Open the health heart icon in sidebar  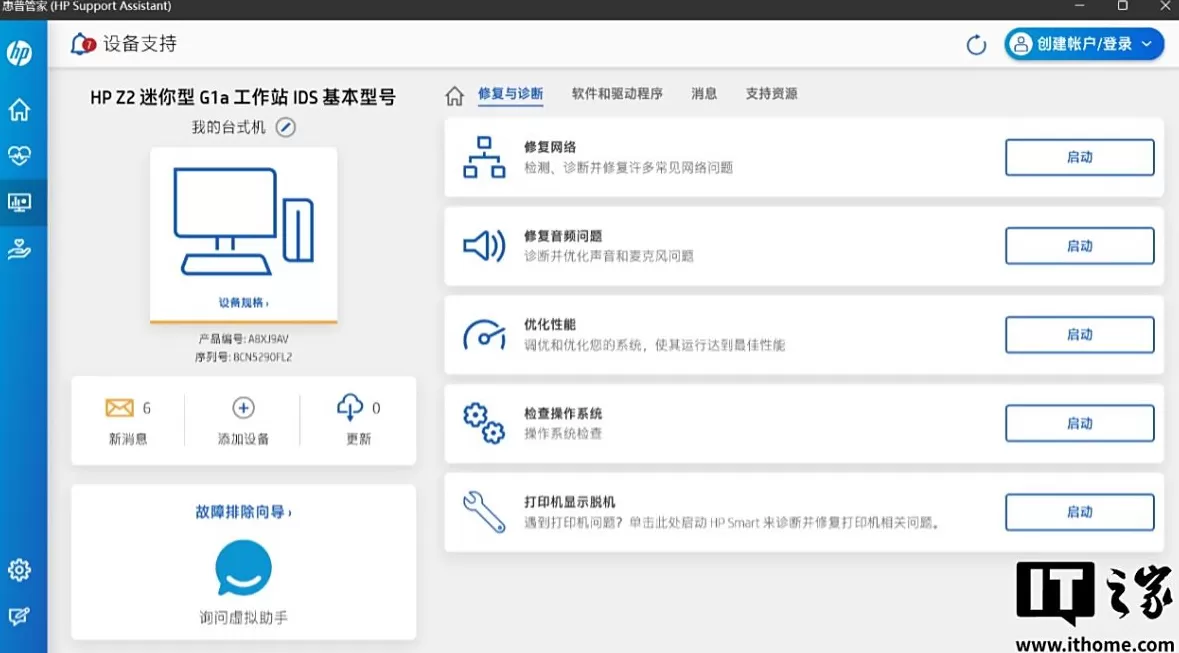click(19, 155)
